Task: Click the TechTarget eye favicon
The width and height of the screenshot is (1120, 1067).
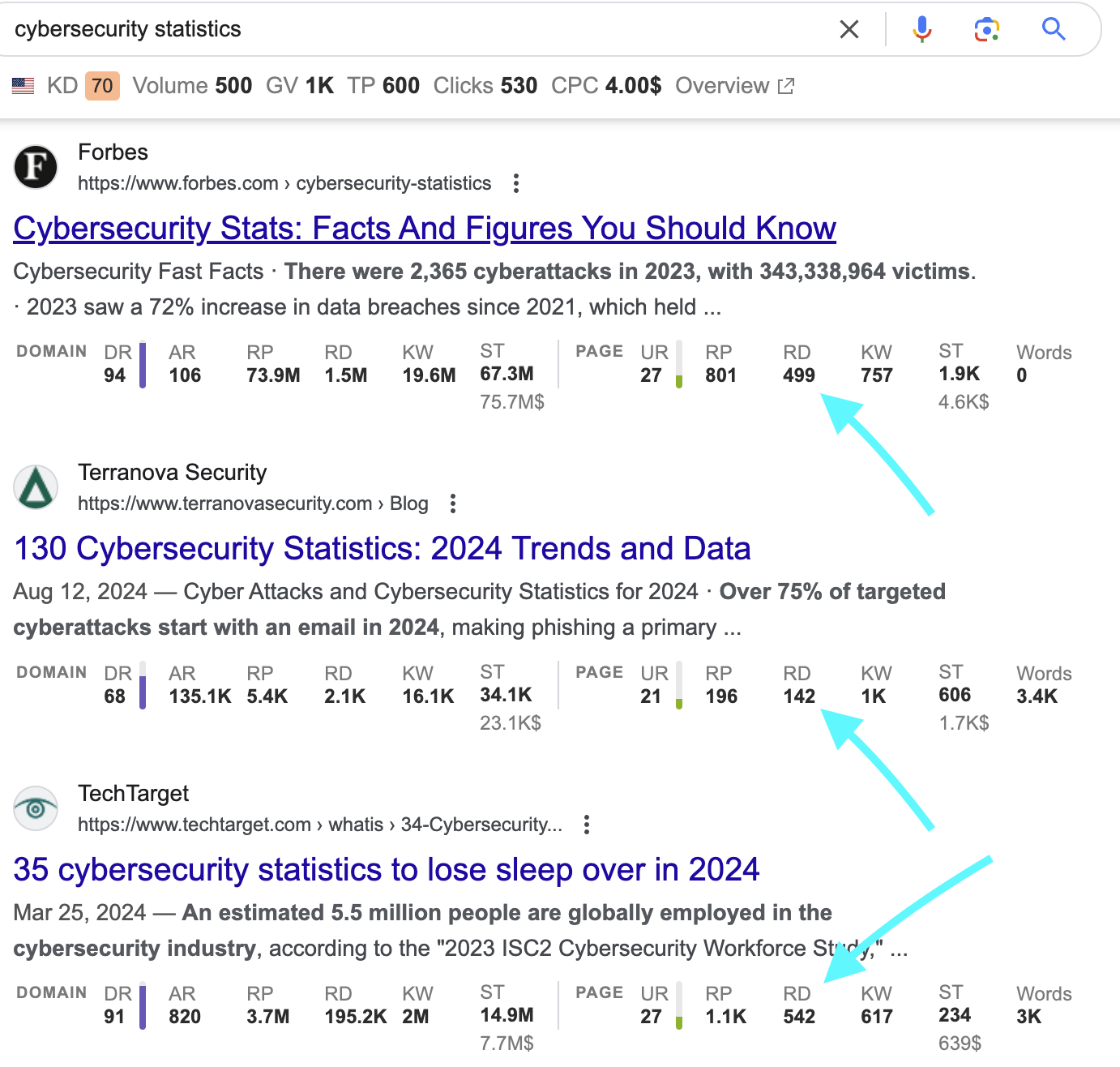Action: click(36, 808)
